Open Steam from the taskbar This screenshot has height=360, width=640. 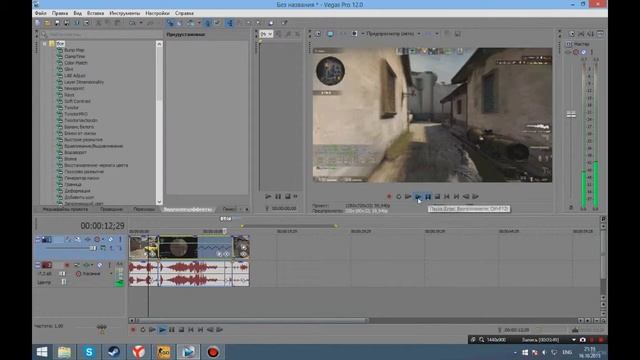pyautogui.click(x=113, y=352)
